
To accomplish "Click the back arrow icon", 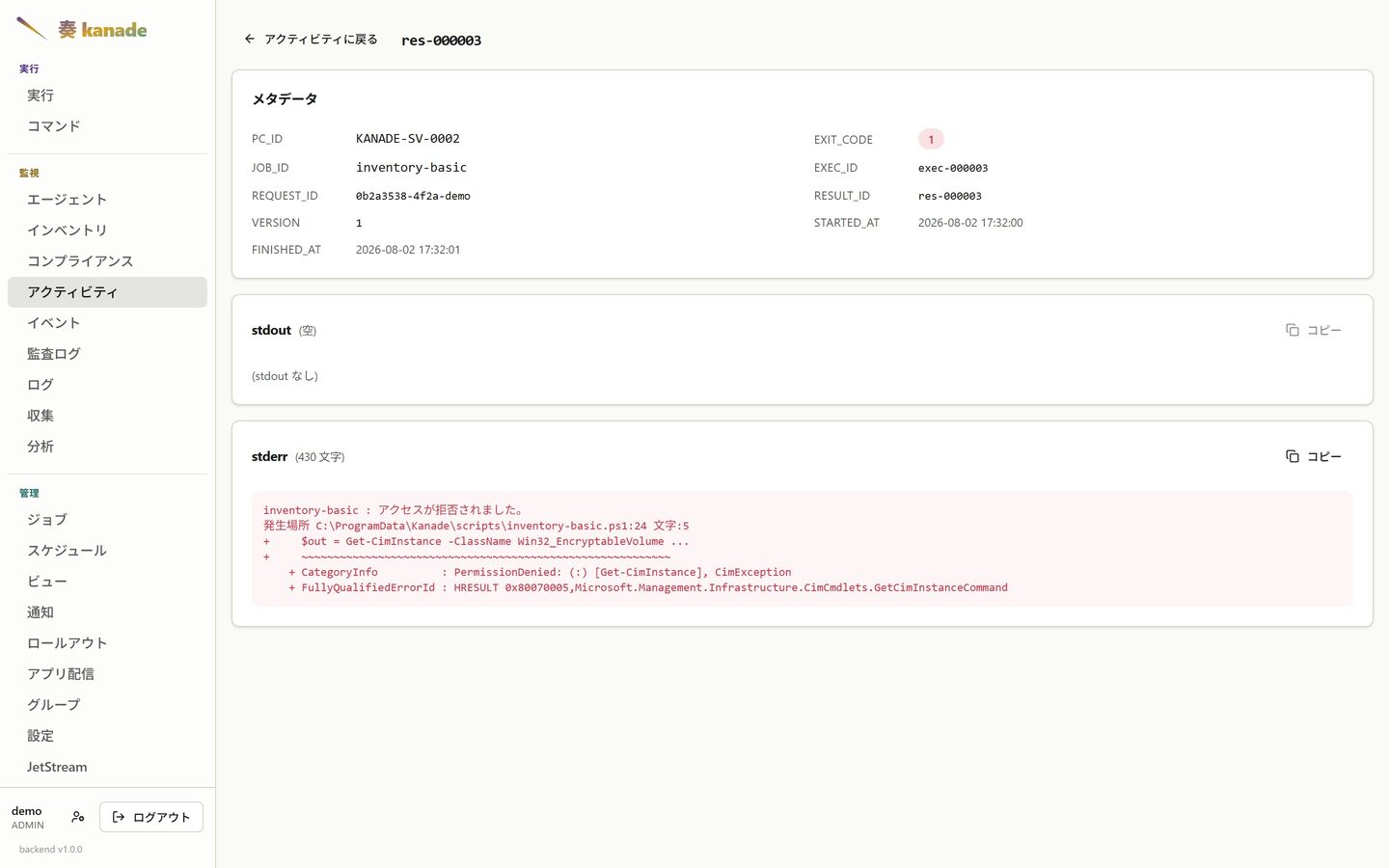I will pos(250,39).
